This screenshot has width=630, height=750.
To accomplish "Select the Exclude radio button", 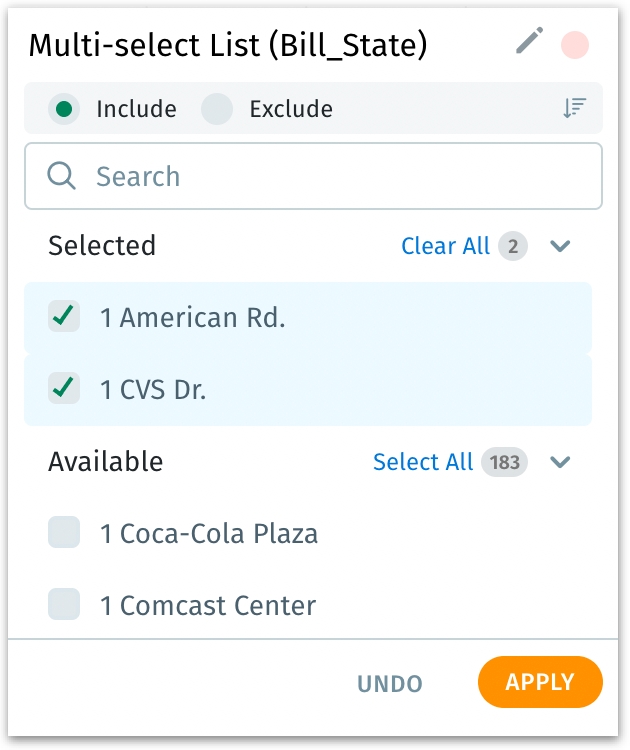I will (217, 109).
